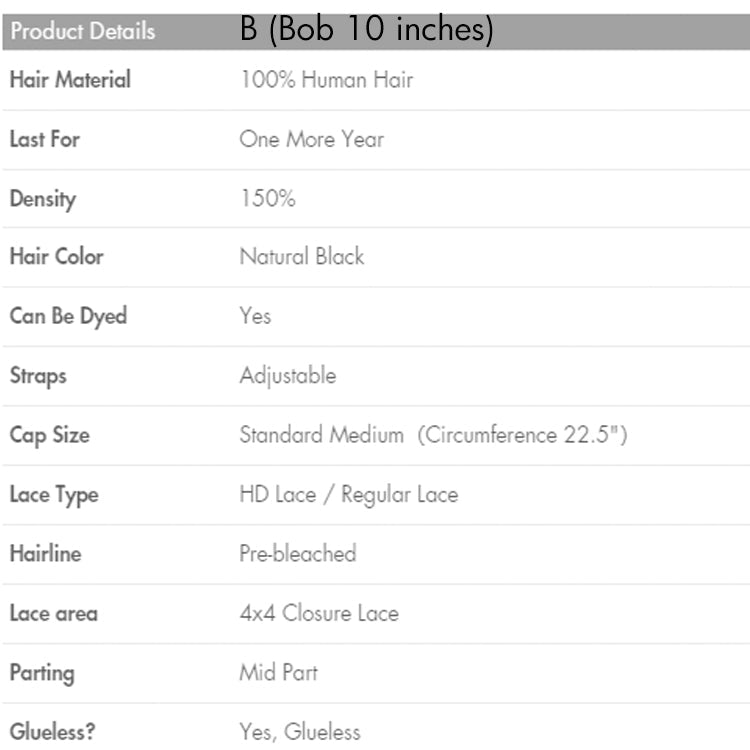
Task: Select the Adjustable straps value
Action: (x=288, y=376)
